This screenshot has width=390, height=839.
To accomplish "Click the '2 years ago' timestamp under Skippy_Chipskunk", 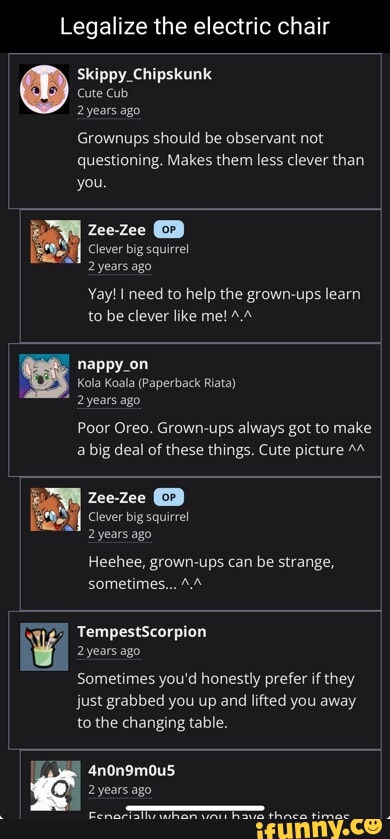I will point(109,111).
